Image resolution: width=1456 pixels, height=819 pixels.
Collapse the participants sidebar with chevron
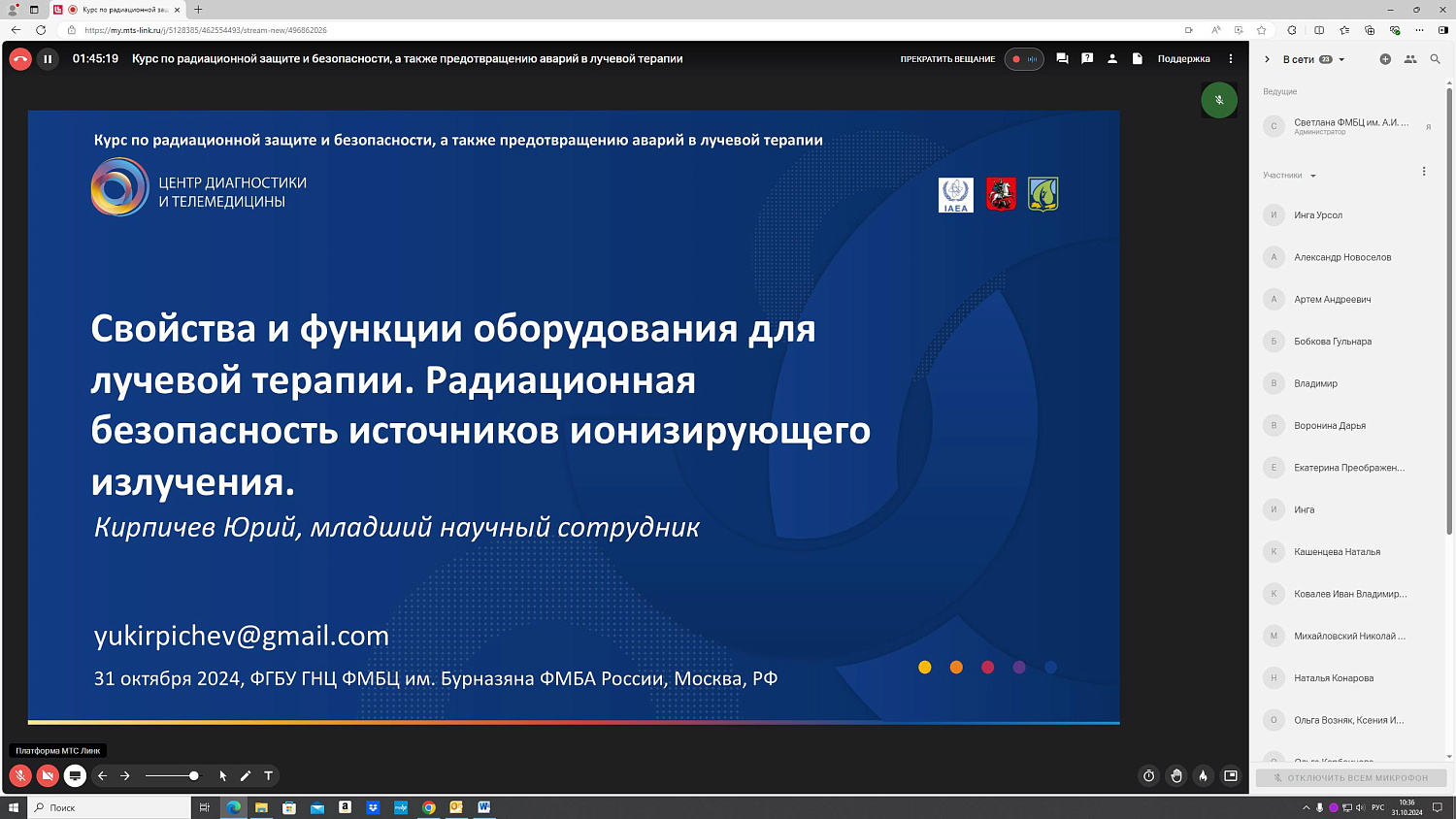coord(1267,59)
